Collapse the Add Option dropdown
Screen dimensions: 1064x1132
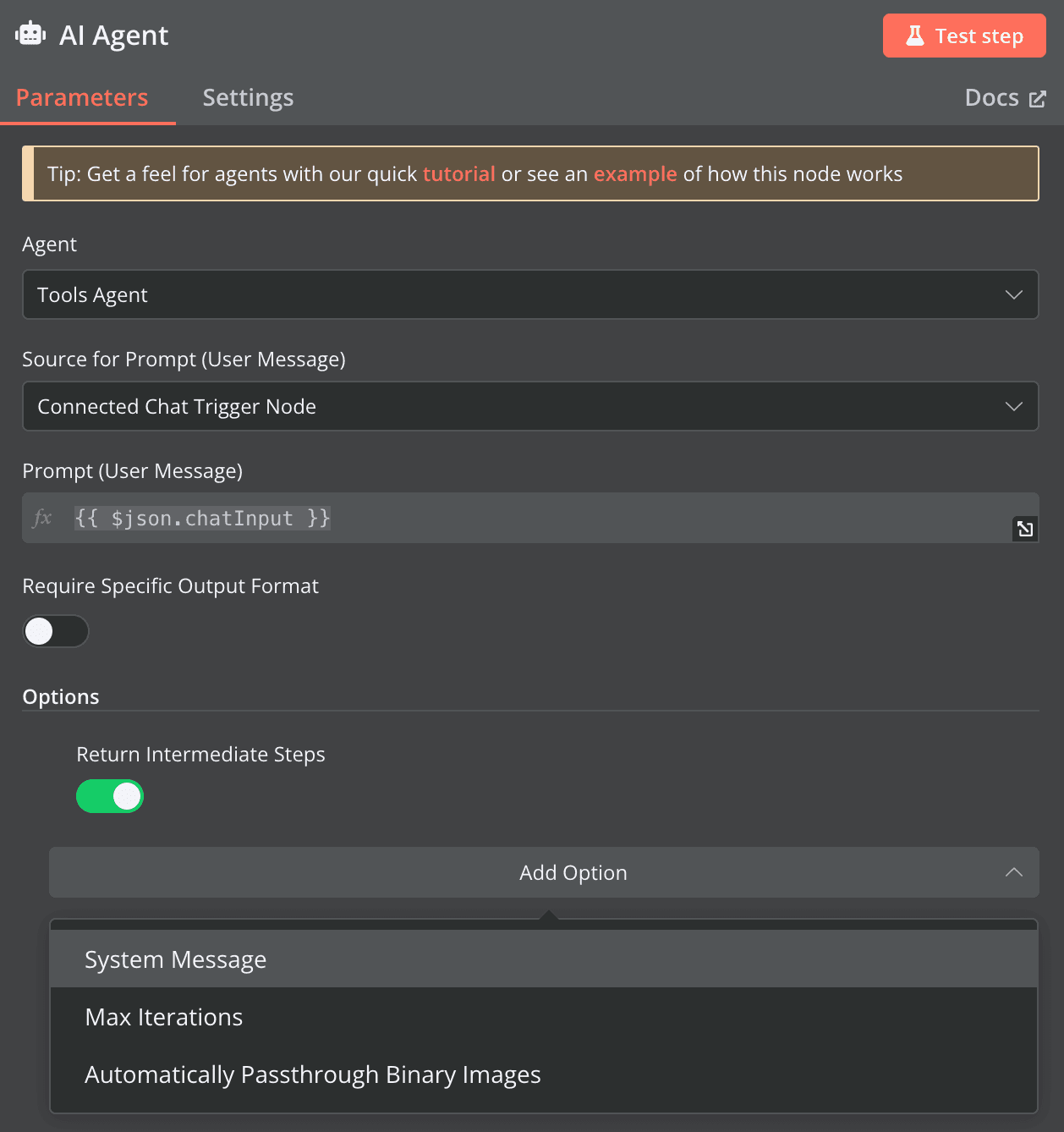click(544, 872)
